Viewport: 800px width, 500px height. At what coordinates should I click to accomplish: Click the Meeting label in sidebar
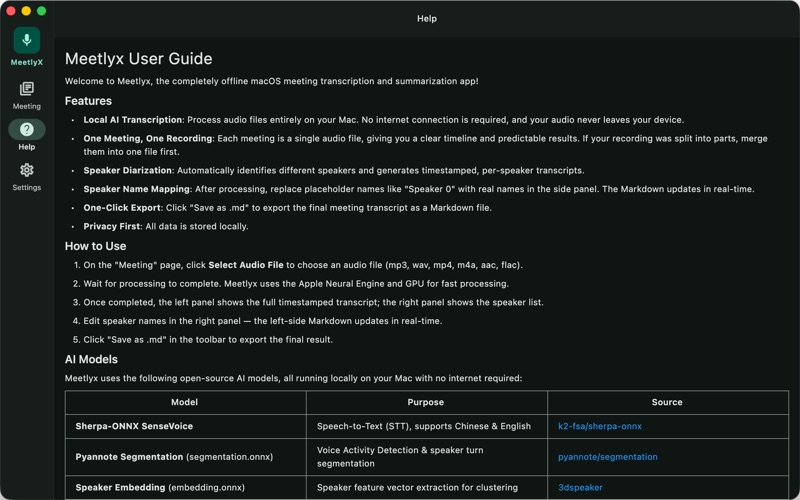(27, 106)
